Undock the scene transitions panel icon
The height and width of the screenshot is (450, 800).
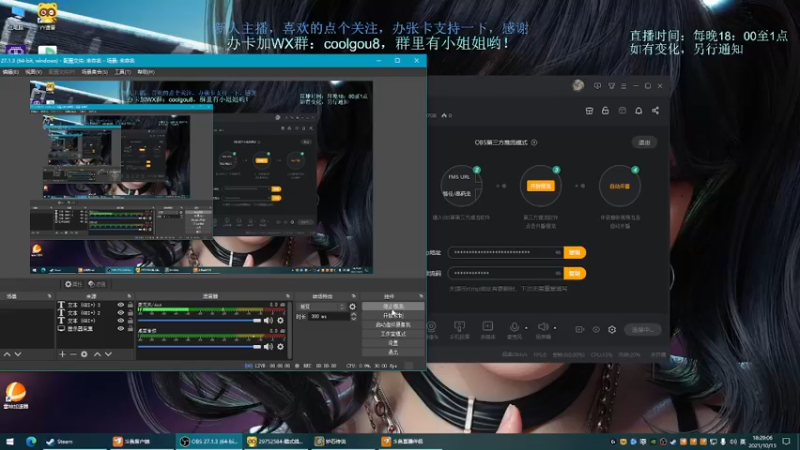[354, 296]
